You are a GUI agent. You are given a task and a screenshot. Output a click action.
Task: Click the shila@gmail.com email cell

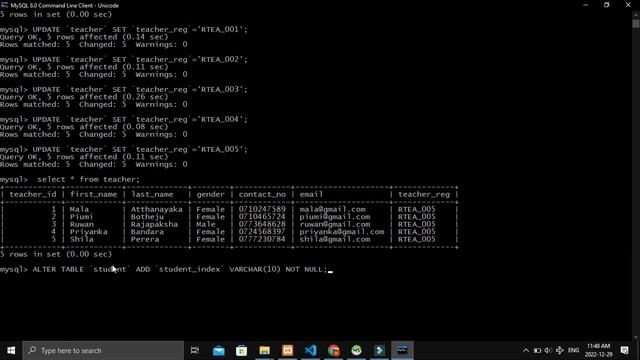point(335,239)
